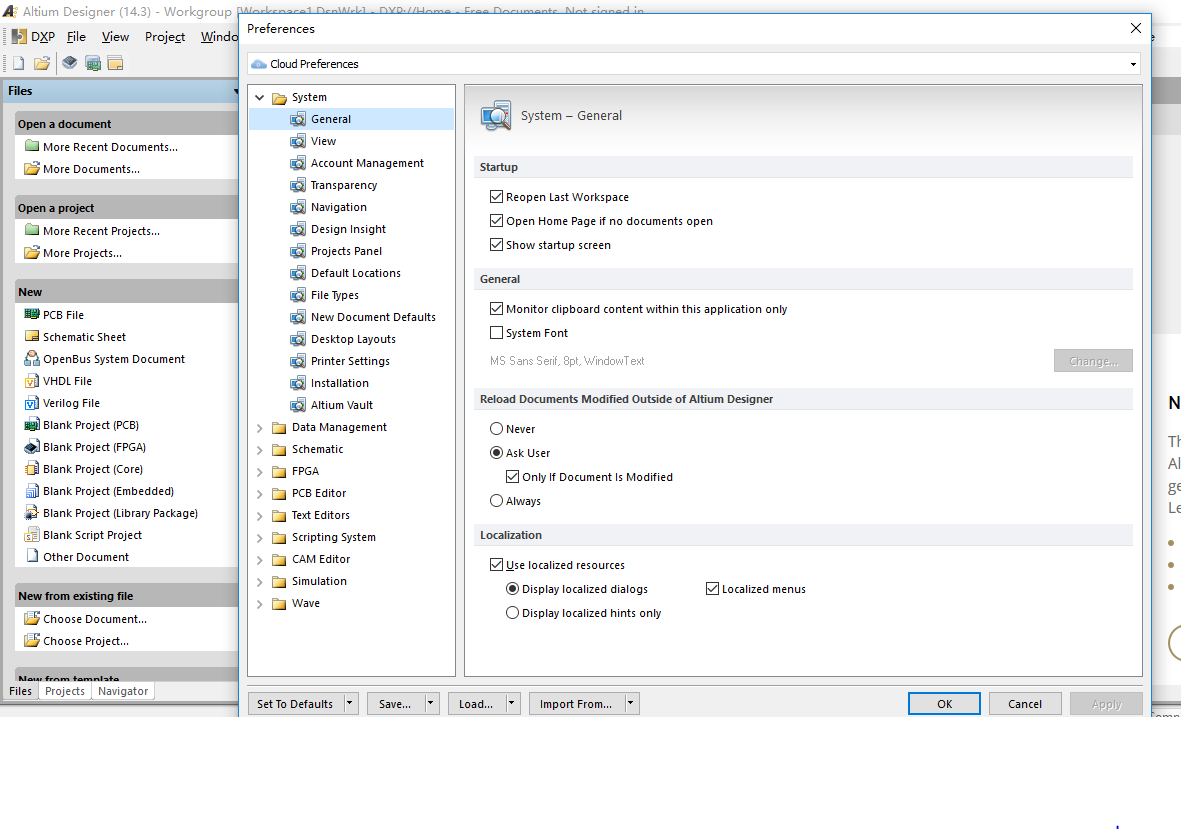This screenshot has height=829, width=1181.
Task: Click the Load... button
Action: [x=476, y=703]
